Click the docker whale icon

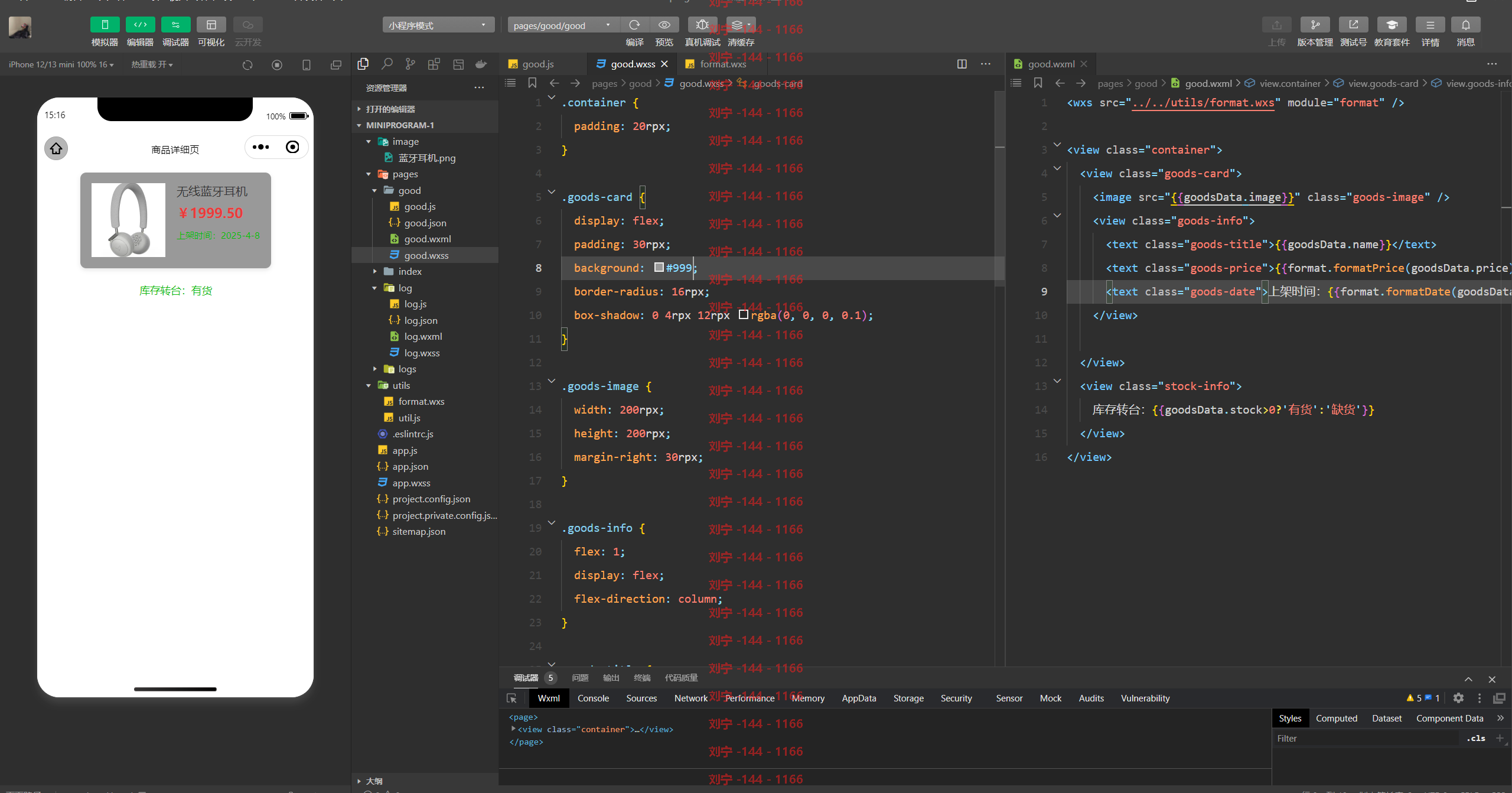481,64
